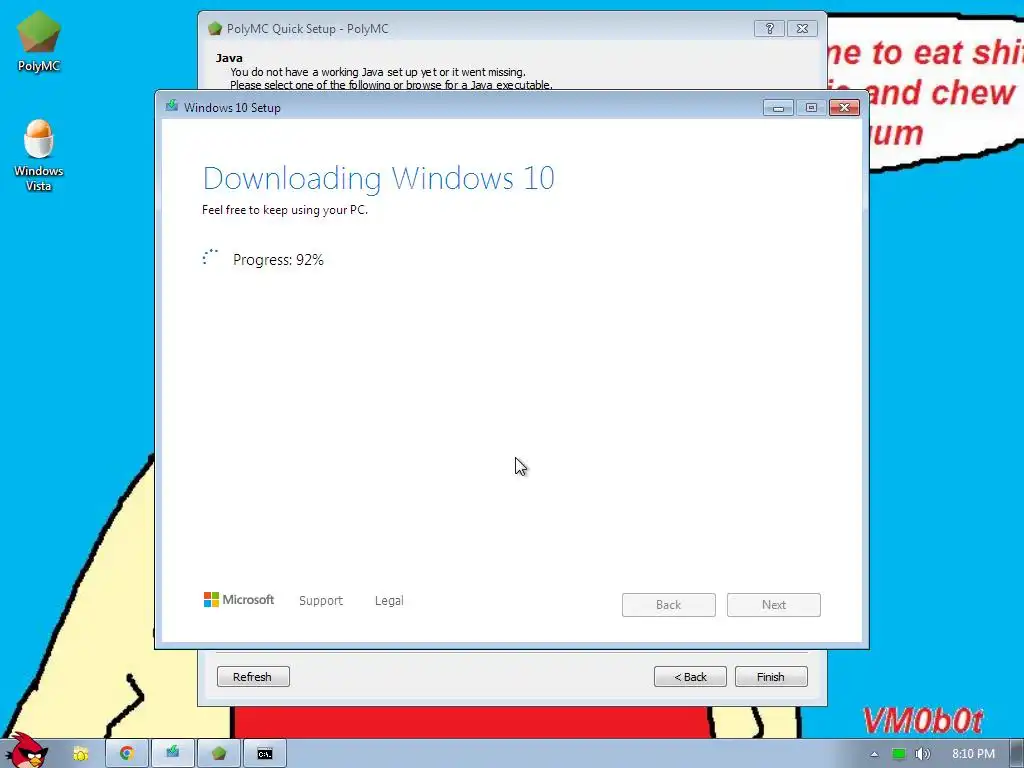This screenshot has width=1024, height=768.
Task: Click Finish in PolyMC Quick Setup
Action: click(x=771, y=677)
